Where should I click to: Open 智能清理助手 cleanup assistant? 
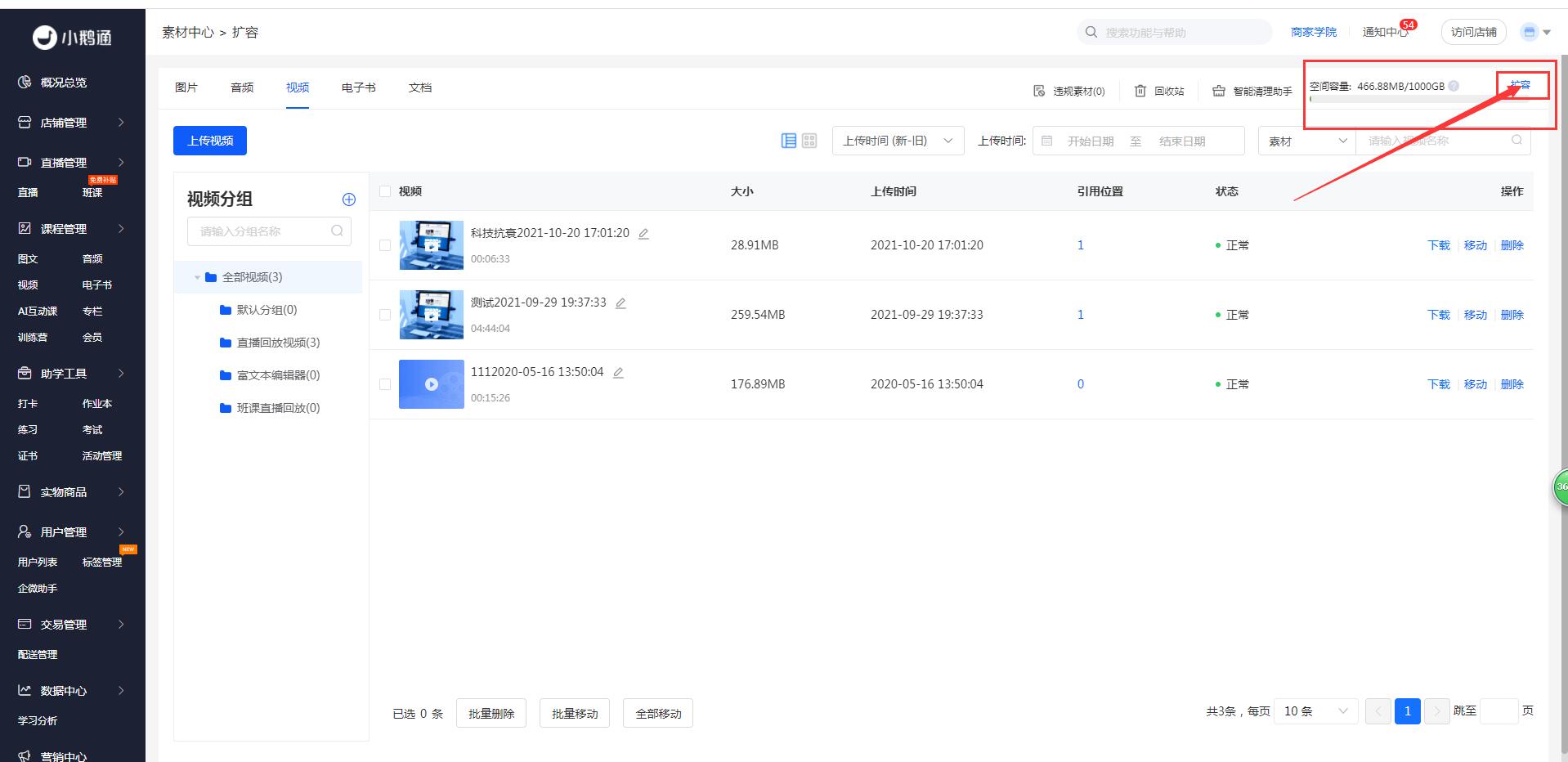click(1252, 91)
